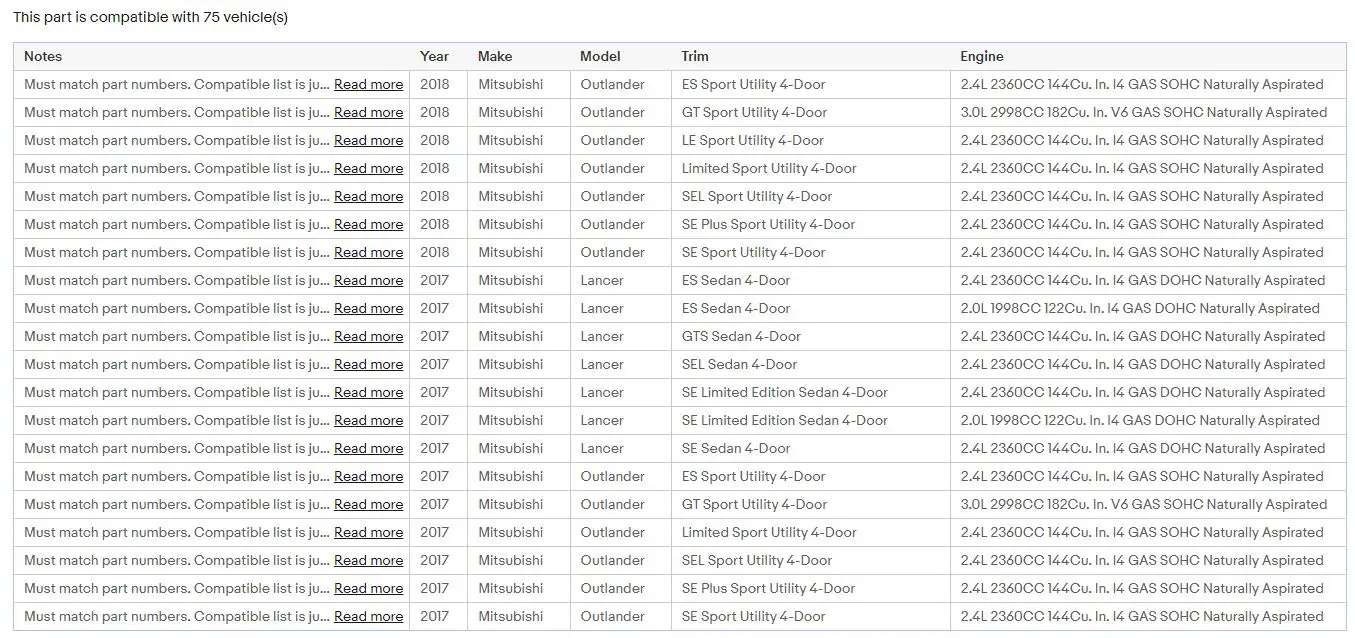Viewport: 1355px width, 638px height.
Task: Open Read more for 2017 Outlander SE Plus
Action: pyautogui.click(x=368, y=589)
